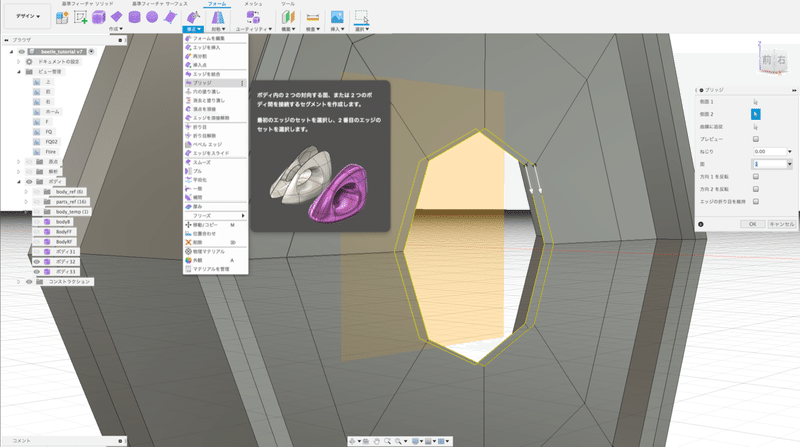Select the purple Cylinder form tool
This screenshot has height=447, width=800.
coord(134,17)
